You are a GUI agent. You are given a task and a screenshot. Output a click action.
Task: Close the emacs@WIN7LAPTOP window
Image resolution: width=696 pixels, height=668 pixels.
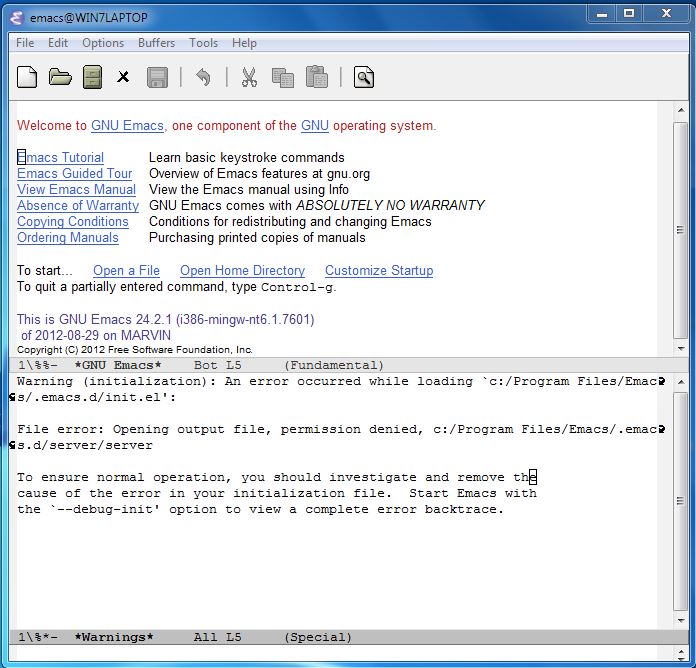pos(666,14)
